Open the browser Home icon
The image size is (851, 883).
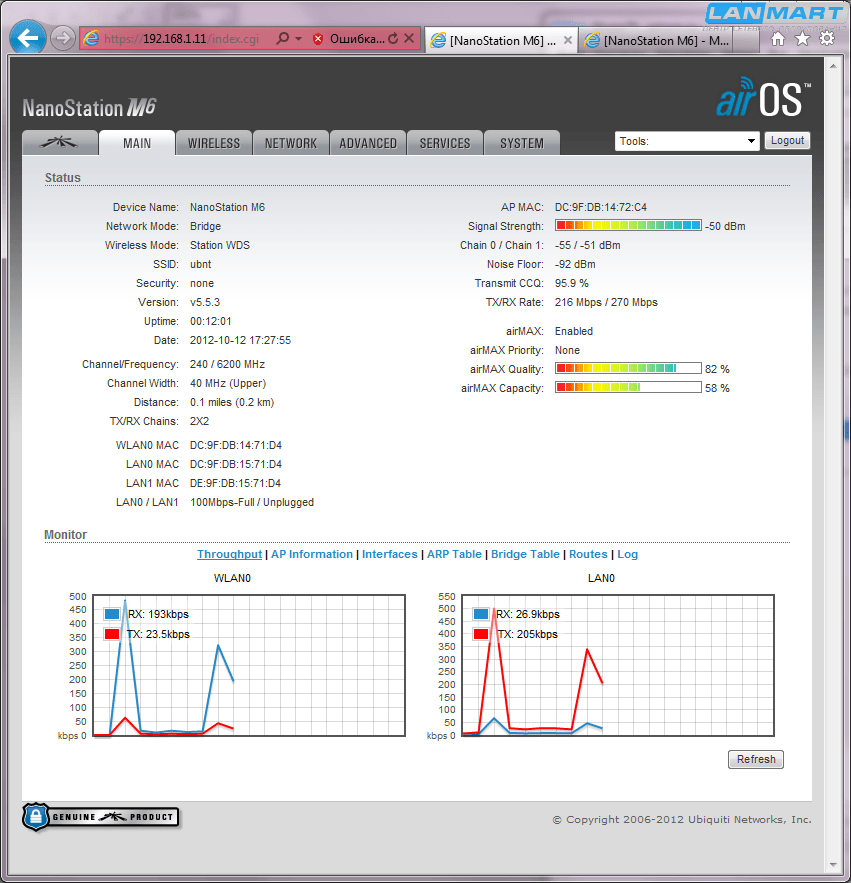[778, 39]
